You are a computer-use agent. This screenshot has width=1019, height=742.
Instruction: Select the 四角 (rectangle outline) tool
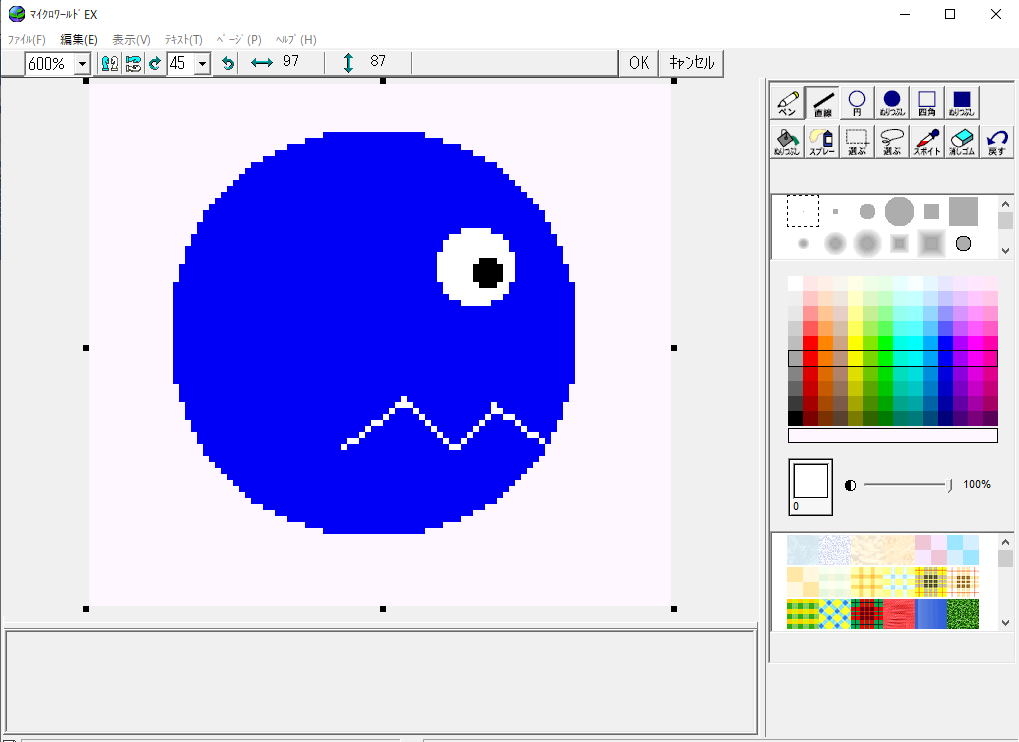[927, 103]
